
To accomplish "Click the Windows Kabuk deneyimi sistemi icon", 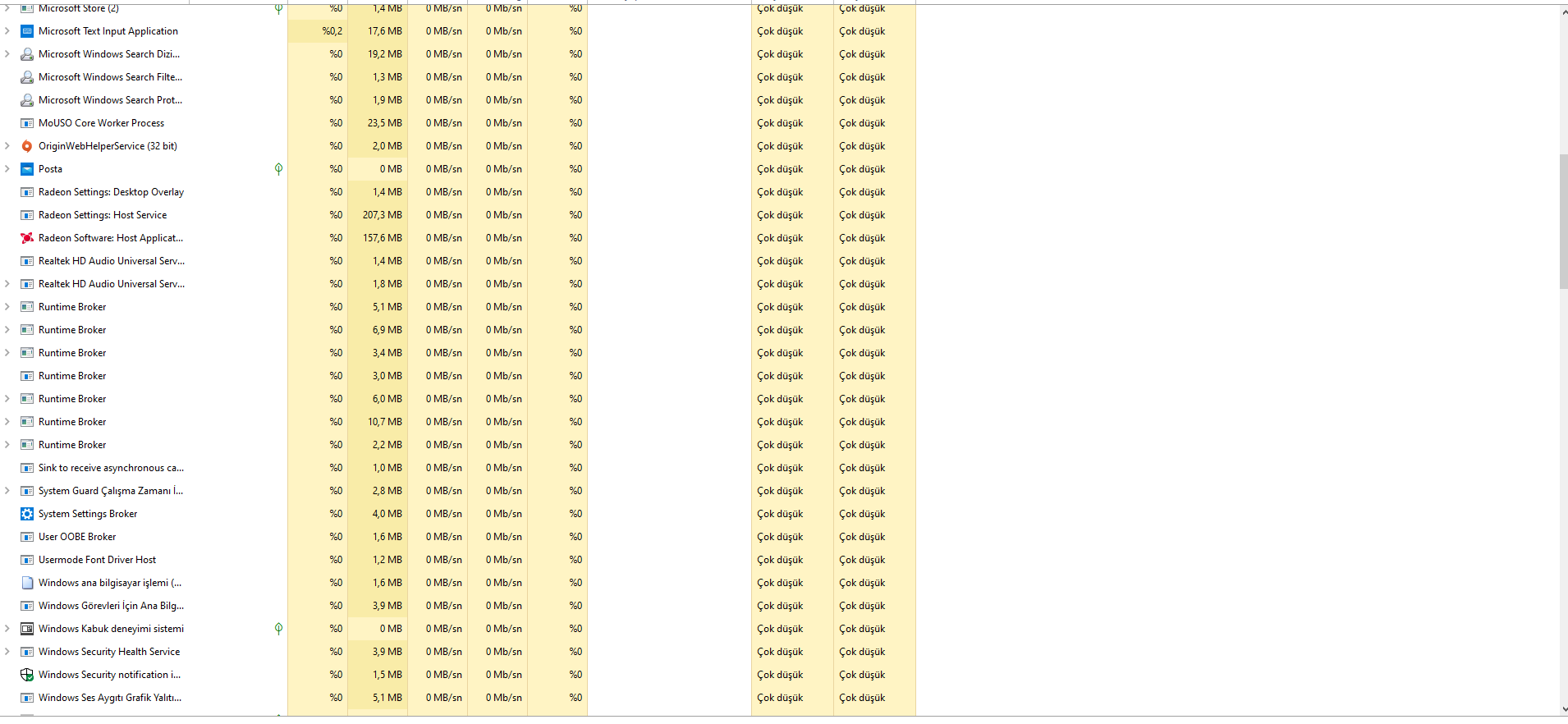I will (x=27, y=629).
